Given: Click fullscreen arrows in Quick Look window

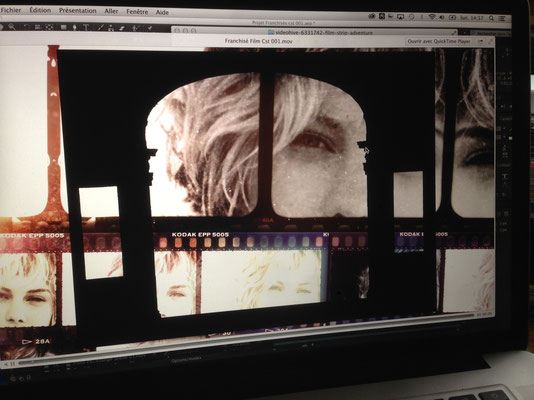Looking at the screenshot, I should [x=490, y=42].
